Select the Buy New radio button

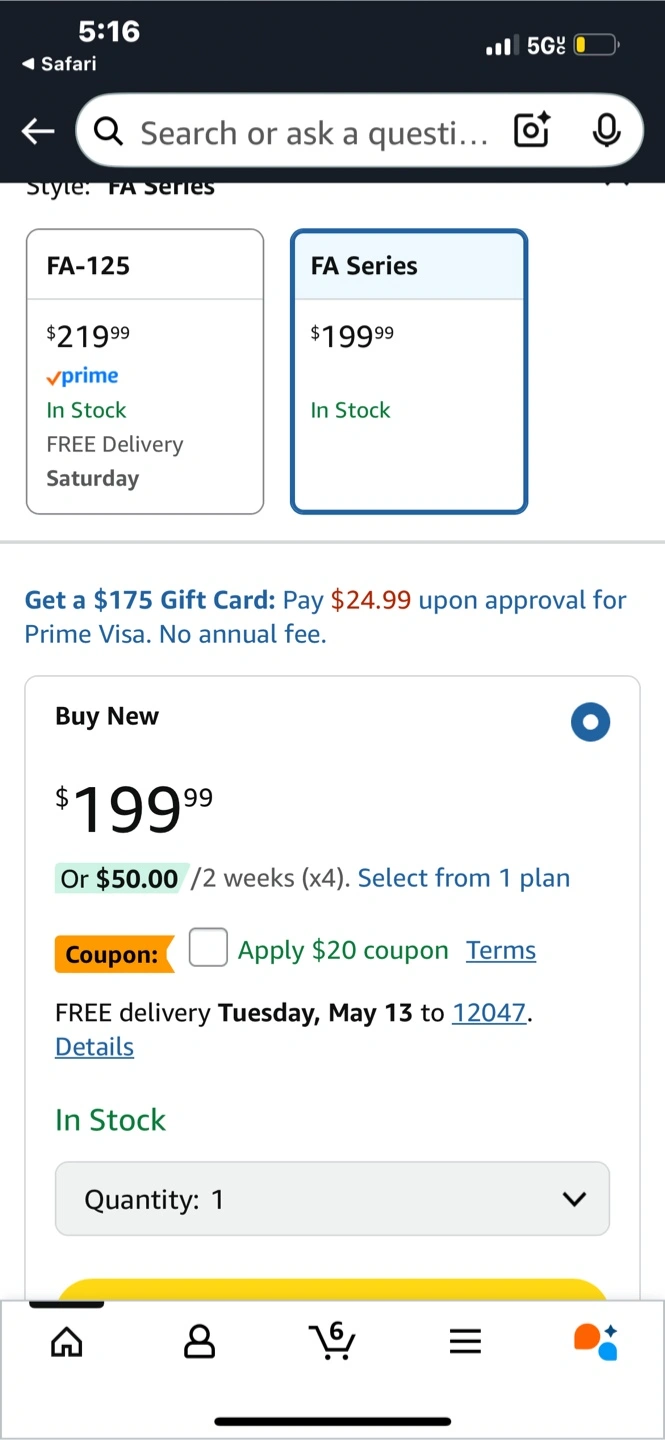590,722
